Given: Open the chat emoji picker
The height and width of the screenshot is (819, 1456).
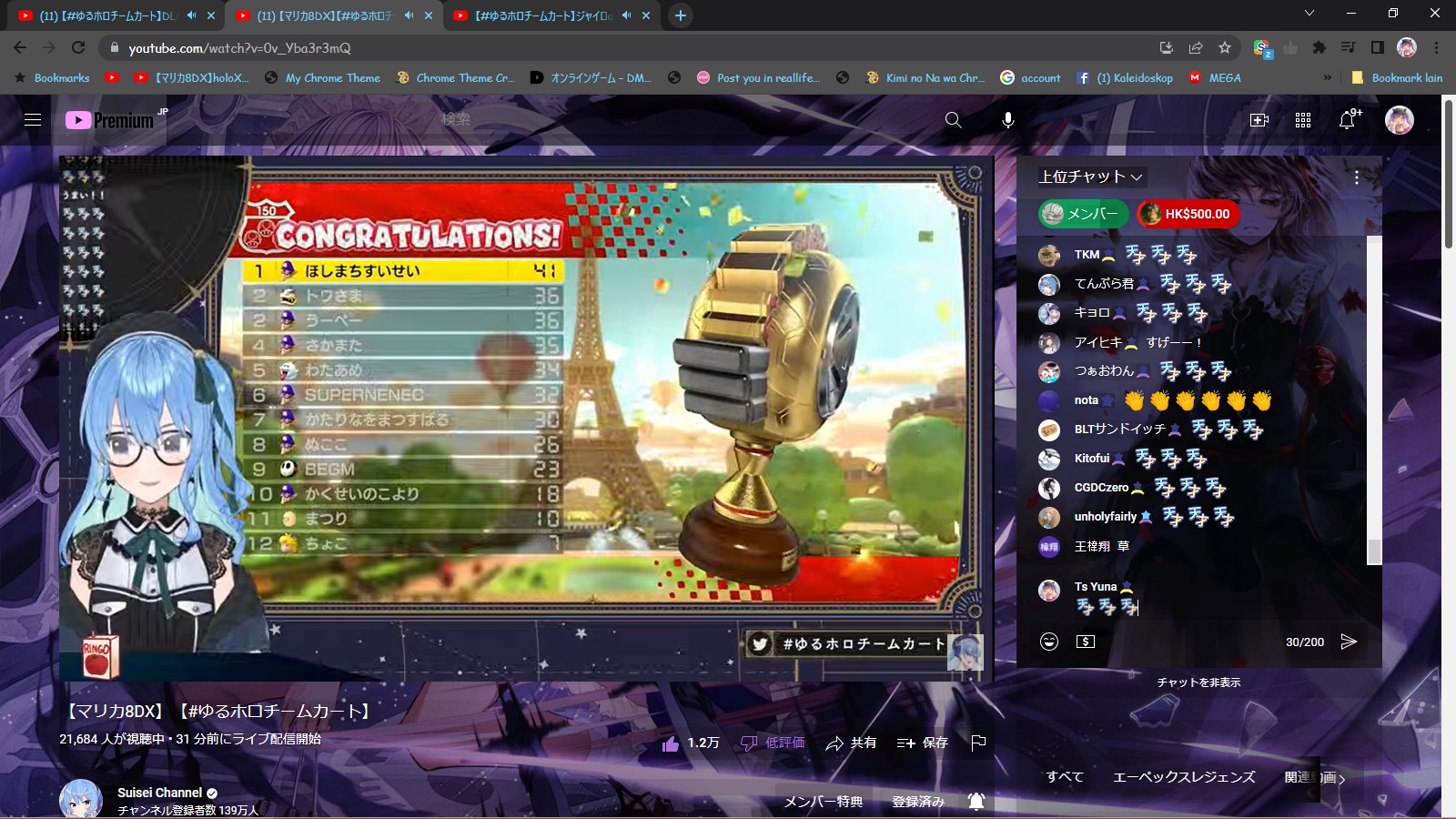Looking at the screenshot, I should pos(1049,642).
